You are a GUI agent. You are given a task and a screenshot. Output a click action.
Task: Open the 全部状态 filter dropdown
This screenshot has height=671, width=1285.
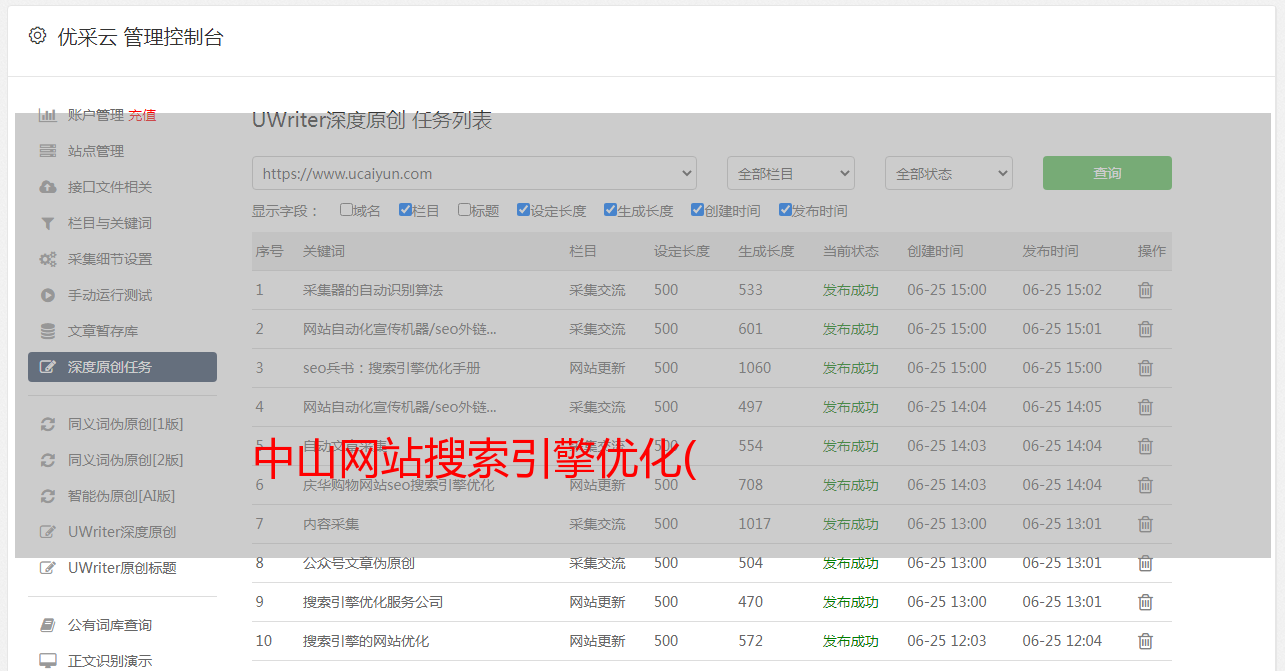click(x=948, y=173)
